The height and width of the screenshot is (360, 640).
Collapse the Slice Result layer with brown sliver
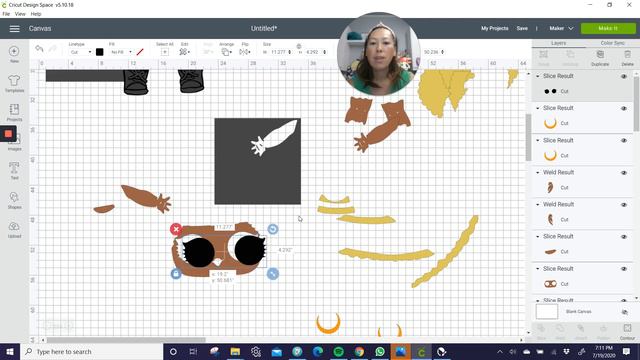(538, 237)
